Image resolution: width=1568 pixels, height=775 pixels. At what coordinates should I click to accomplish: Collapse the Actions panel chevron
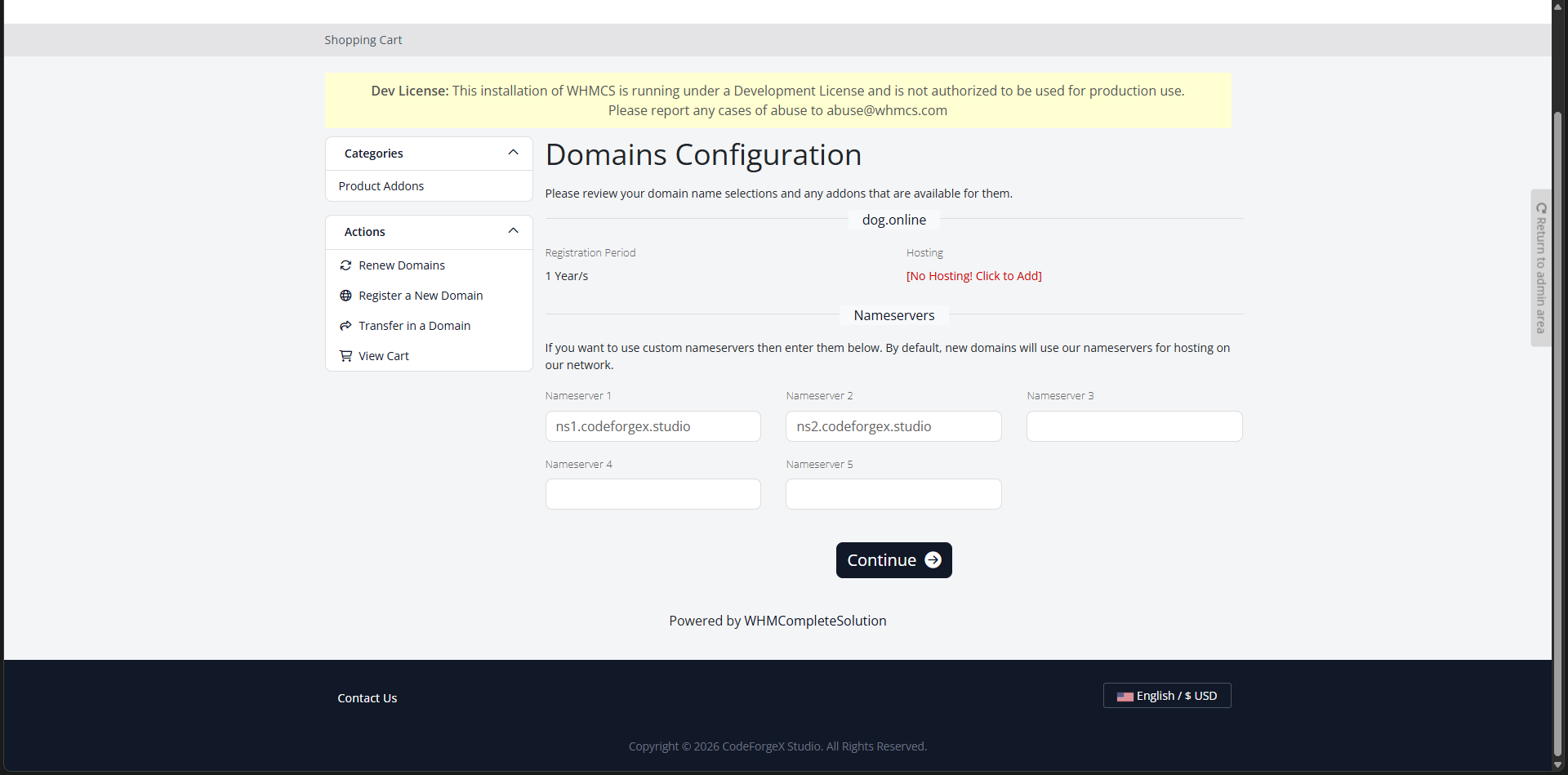pyautogui.click(x=513, y=231)
